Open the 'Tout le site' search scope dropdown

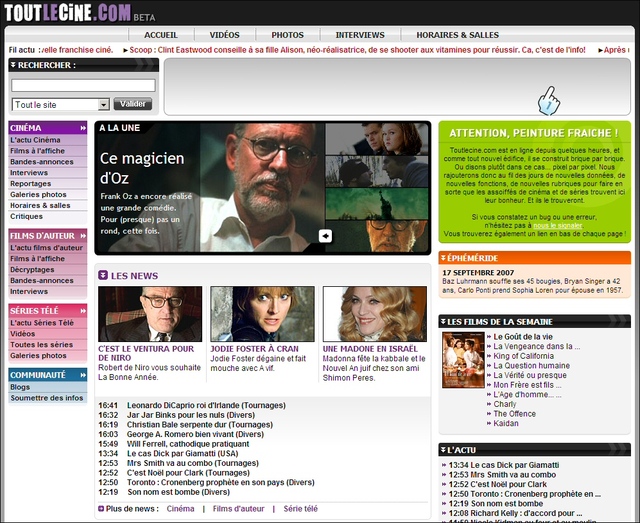[x=103, y=105]
